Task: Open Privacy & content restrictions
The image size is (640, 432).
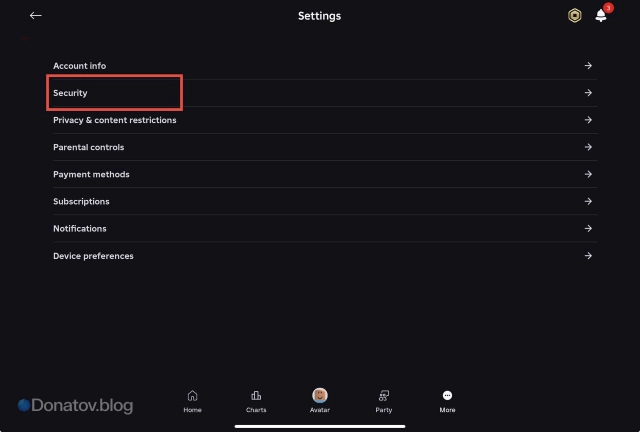Action: coord(115,120)
